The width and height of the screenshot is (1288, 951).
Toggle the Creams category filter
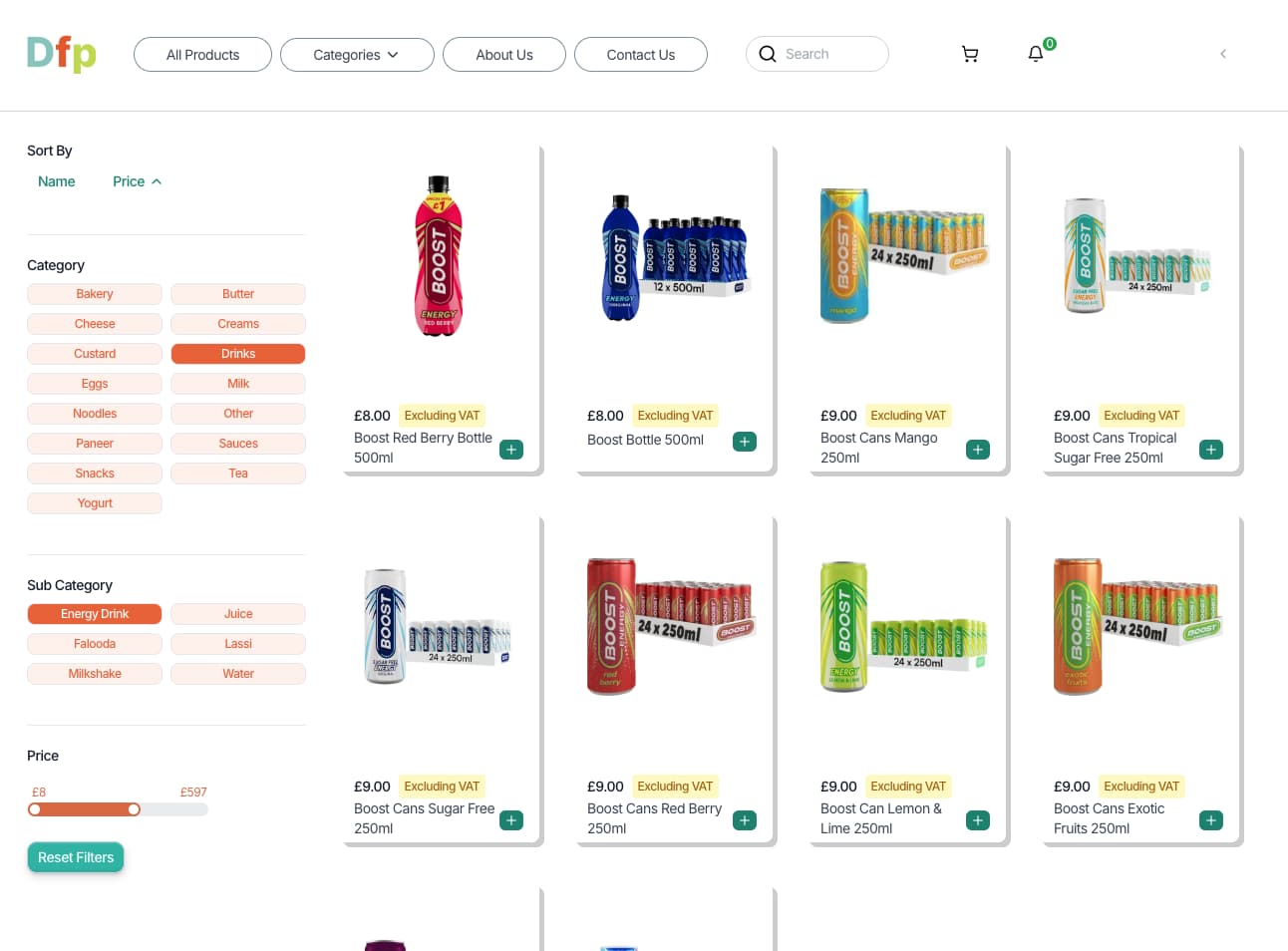click(x=238, y=324)
